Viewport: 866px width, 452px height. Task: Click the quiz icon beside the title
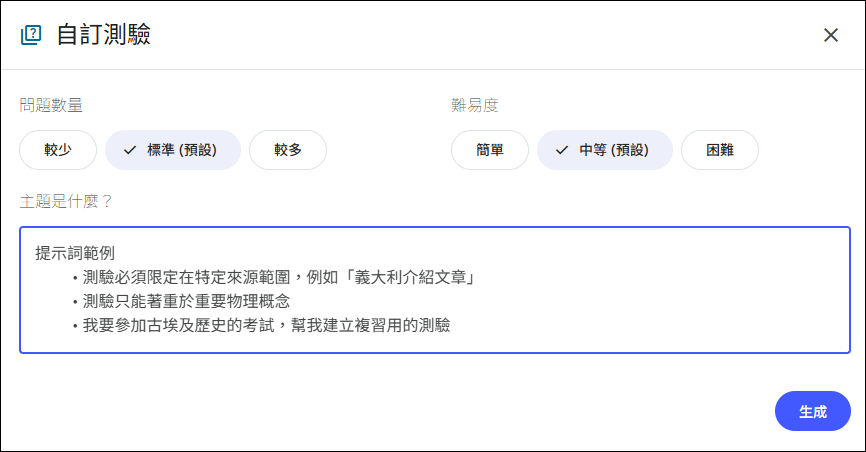(31, 35)
